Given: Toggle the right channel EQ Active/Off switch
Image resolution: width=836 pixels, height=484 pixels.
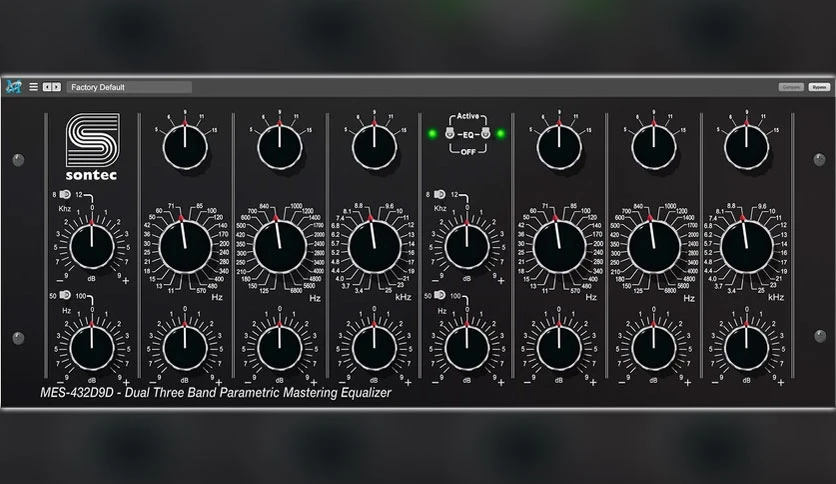Looking at the screenshot, I should [485, 133].
